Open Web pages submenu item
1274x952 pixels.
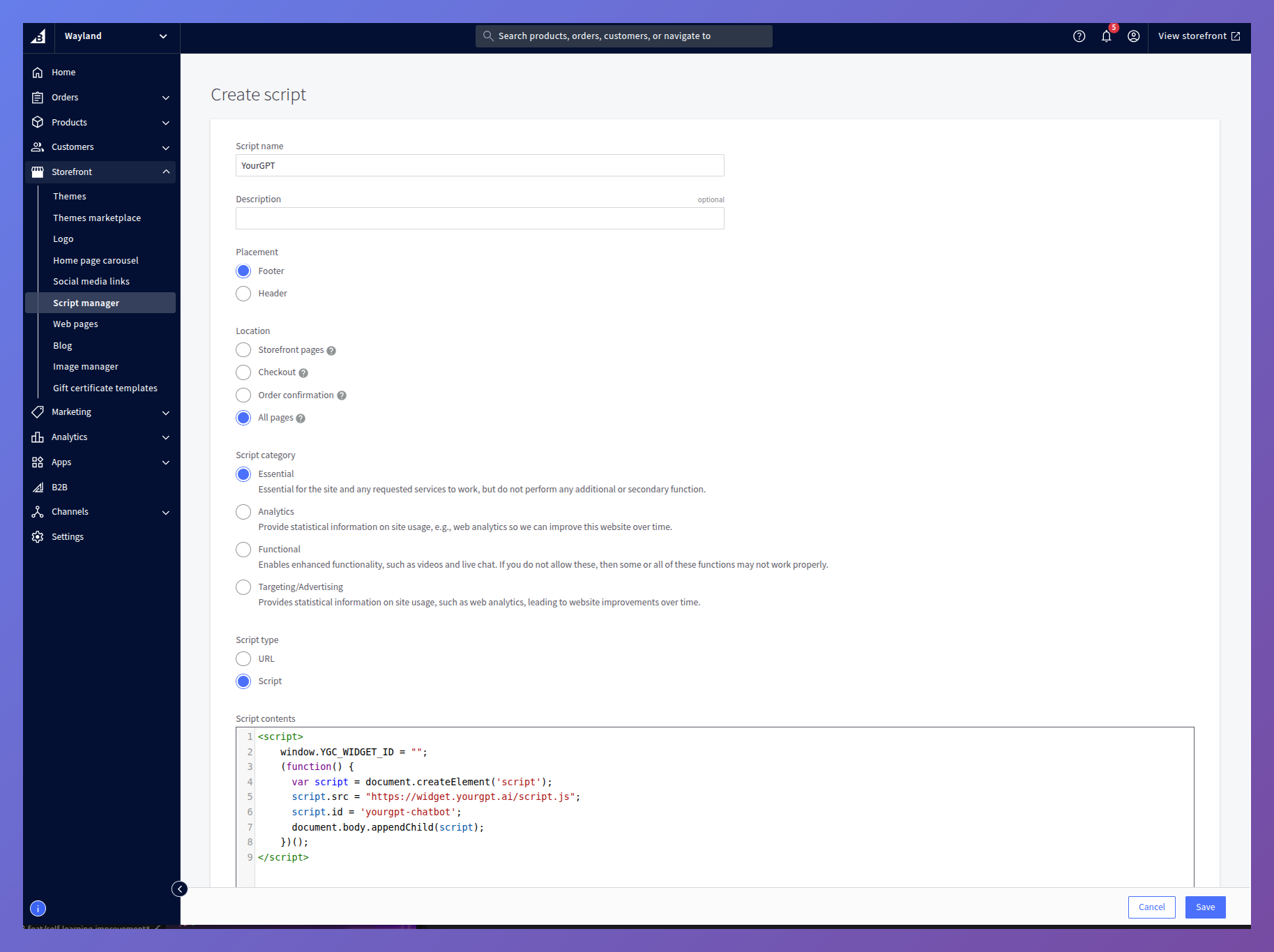click(75, 324)
